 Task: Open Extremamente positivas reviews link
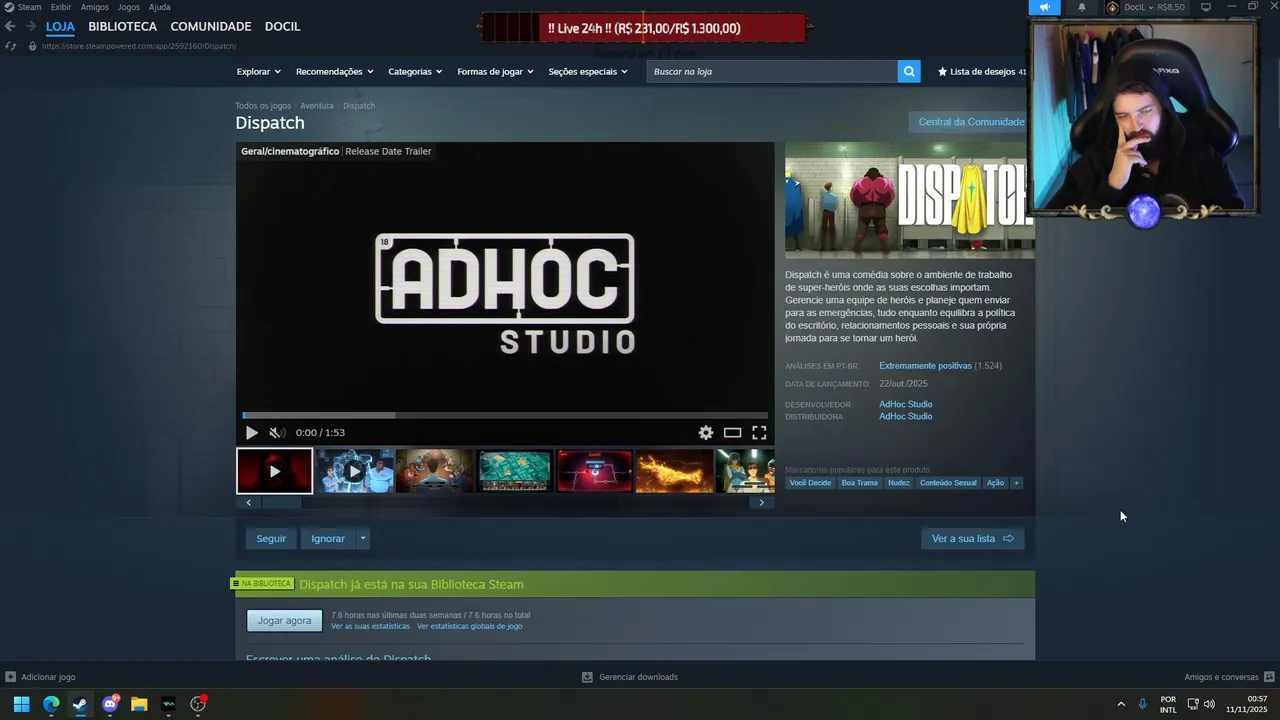[925, 366]
